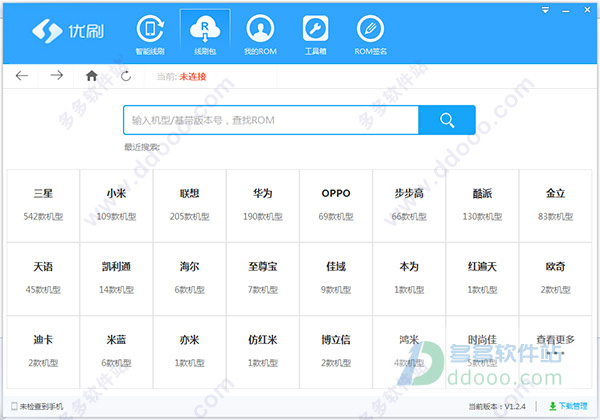Open the 工具箱 wrench toolbox icon
Screen dimensions: 600x420
tap(315, 29)
